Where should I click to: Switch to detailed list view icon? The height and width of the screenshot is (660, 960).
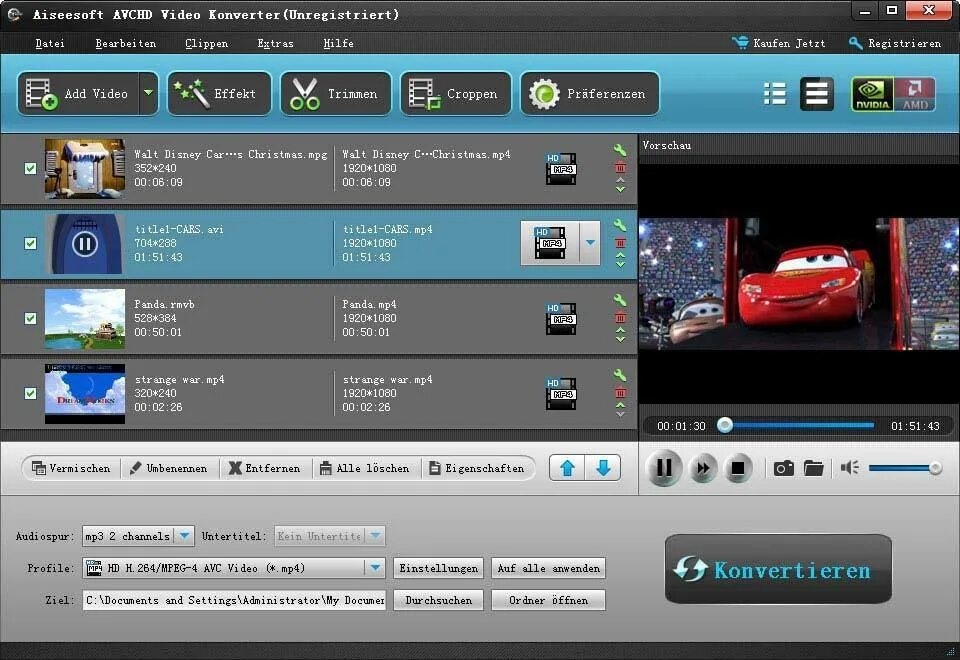817,94
